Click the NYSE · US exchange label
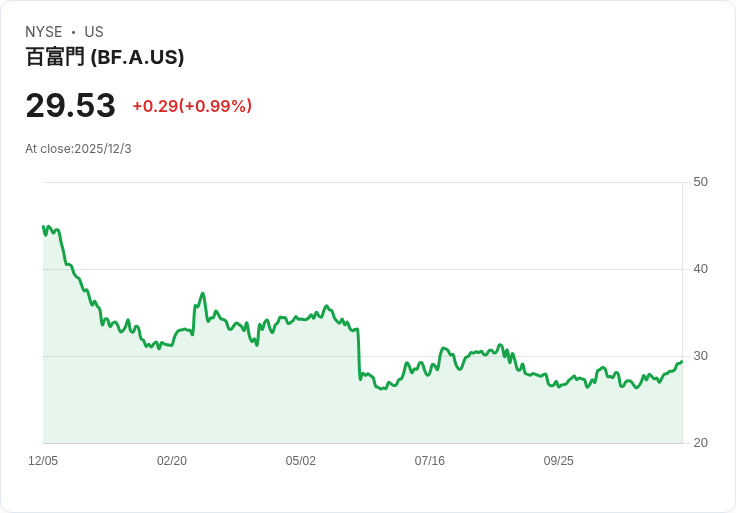The image size is (736, 513). pyautogui.click(x=64, y=32)
